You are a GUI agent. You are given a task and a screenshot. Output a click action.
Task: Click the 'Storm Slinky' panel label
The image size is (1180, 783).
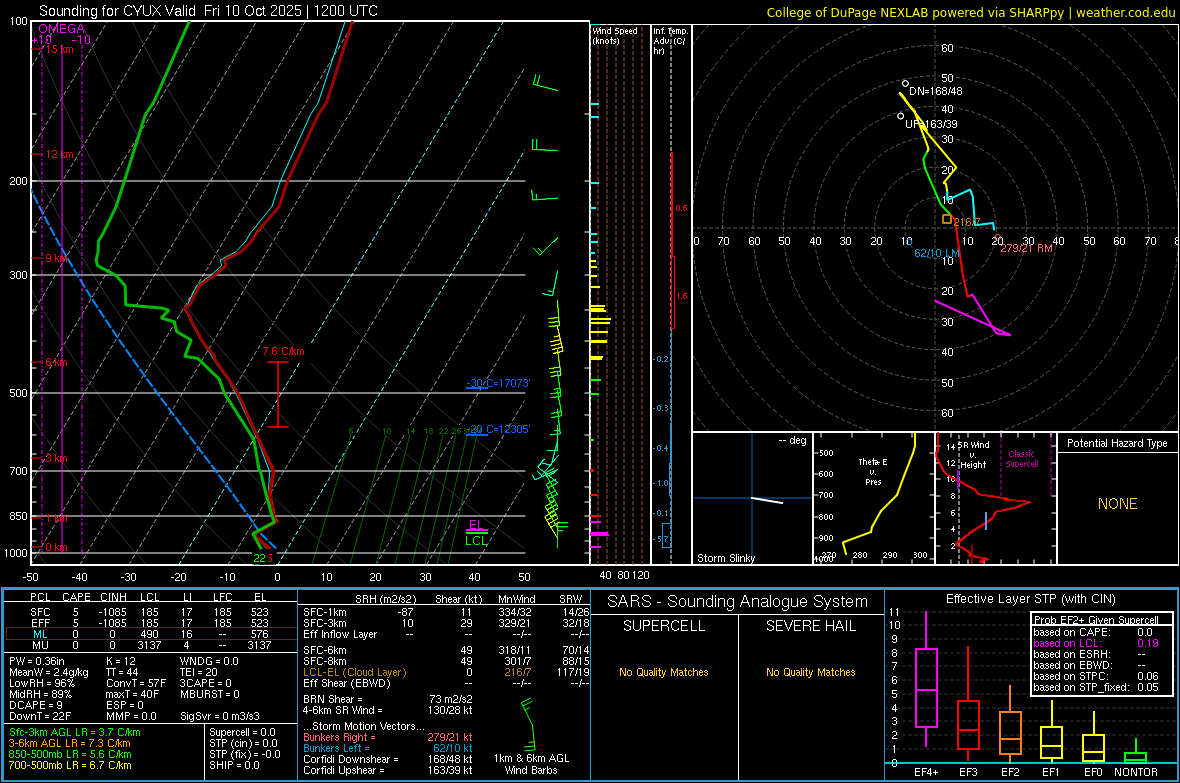[x=725, y=558]
